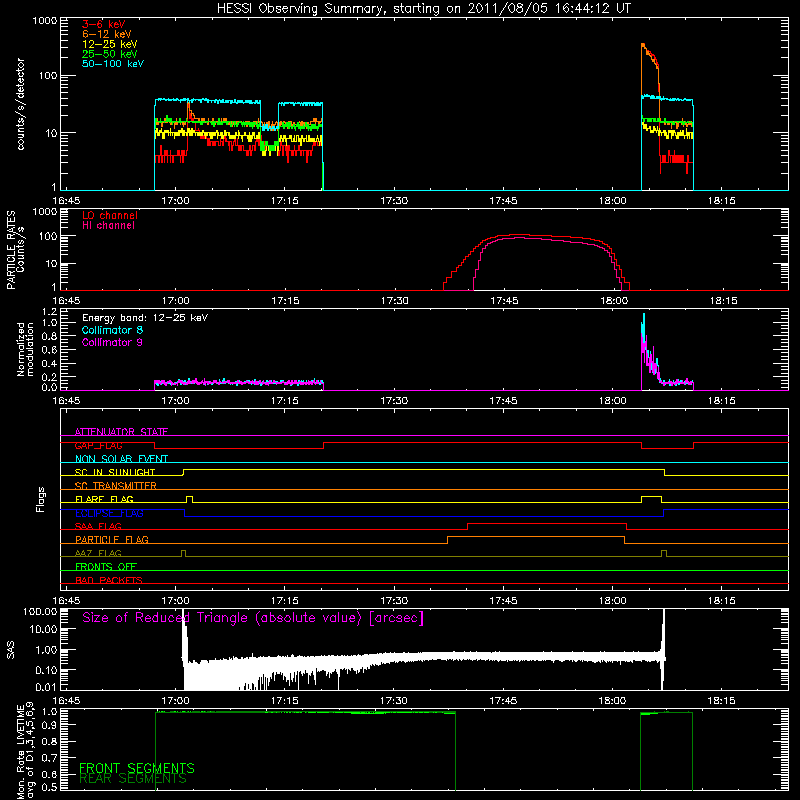
Task: Select the cyan 50-100 keV legend label
Action: coord(113,64)
